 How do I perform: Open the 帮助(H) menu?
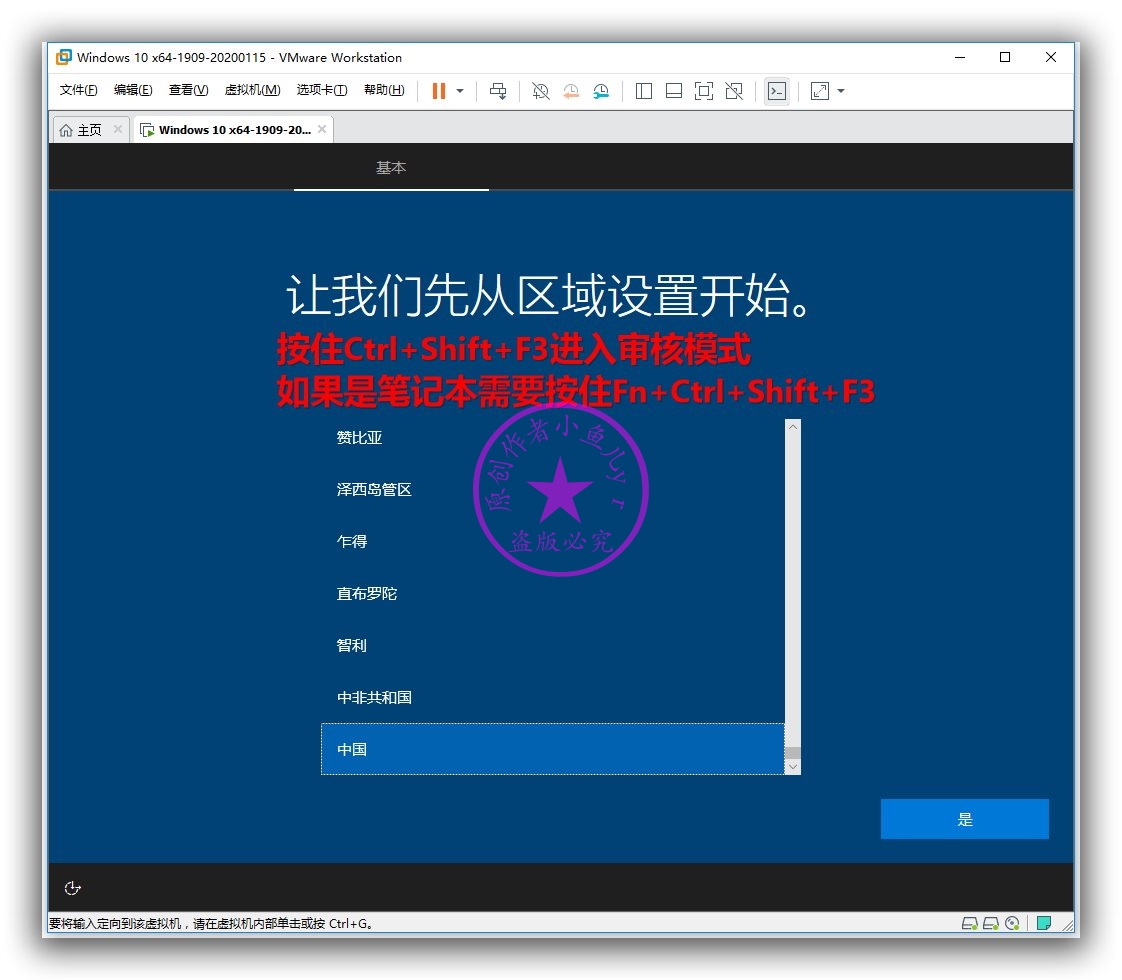(x=384, y=89)
